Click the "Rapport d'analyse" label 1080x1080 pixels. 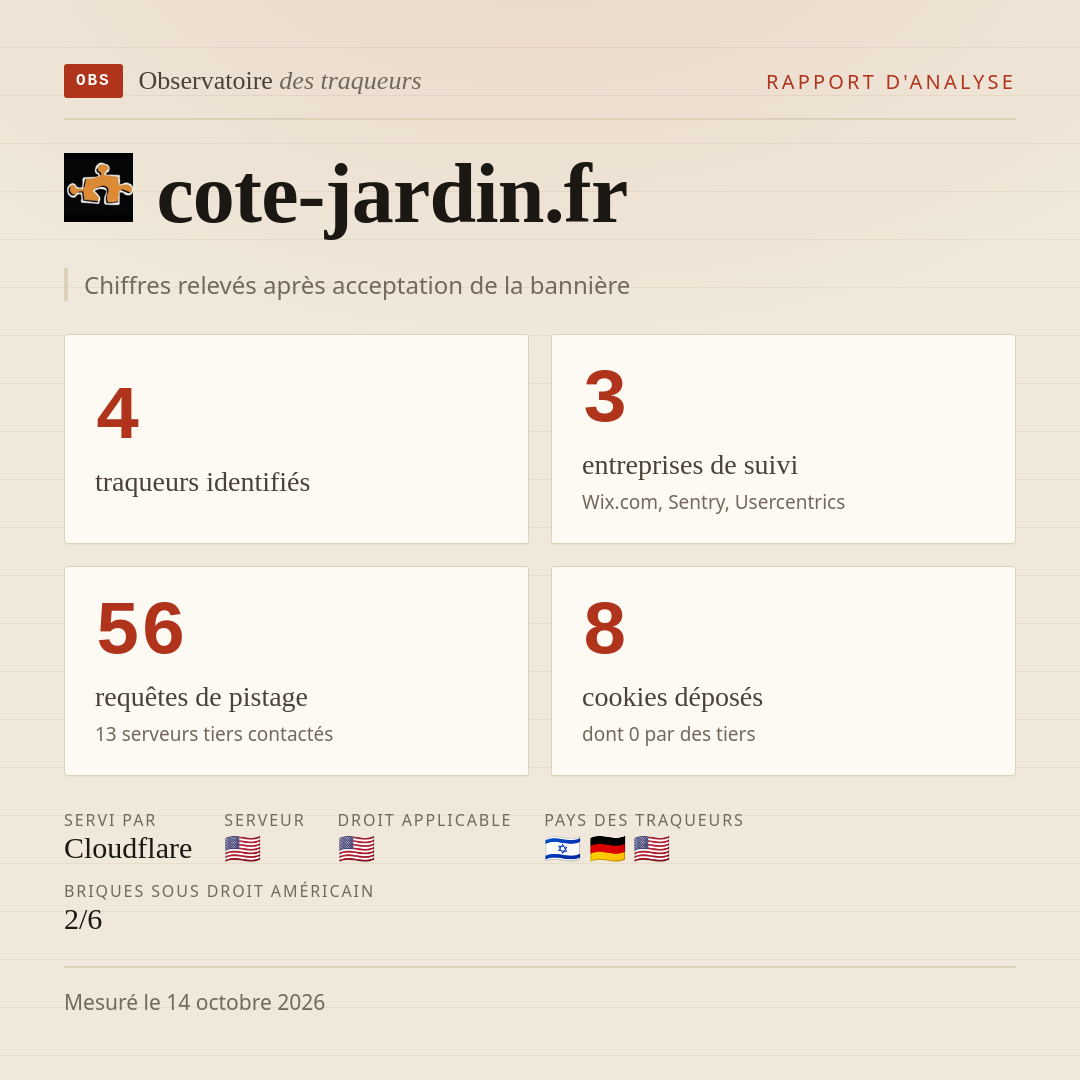click(x=891, y=82)
